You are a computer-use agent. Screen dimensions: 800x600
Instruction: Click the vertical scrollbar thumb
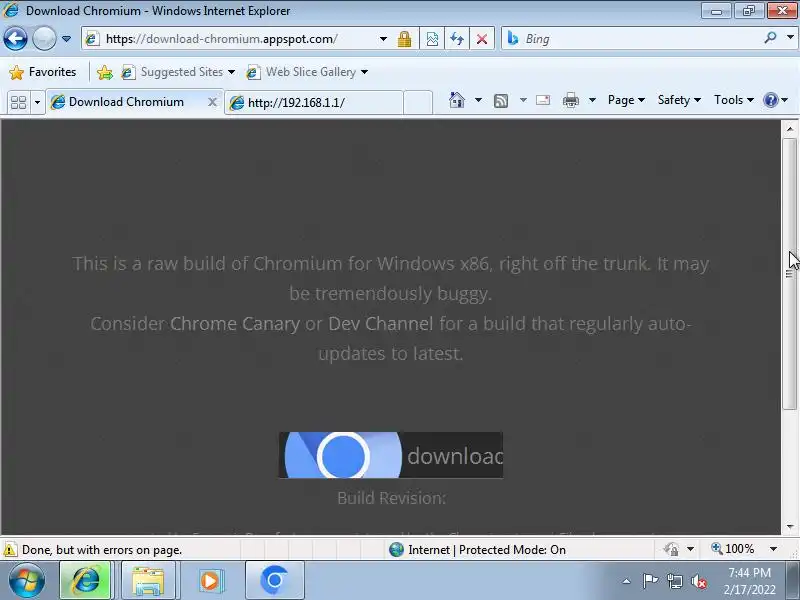click(790, 273)
